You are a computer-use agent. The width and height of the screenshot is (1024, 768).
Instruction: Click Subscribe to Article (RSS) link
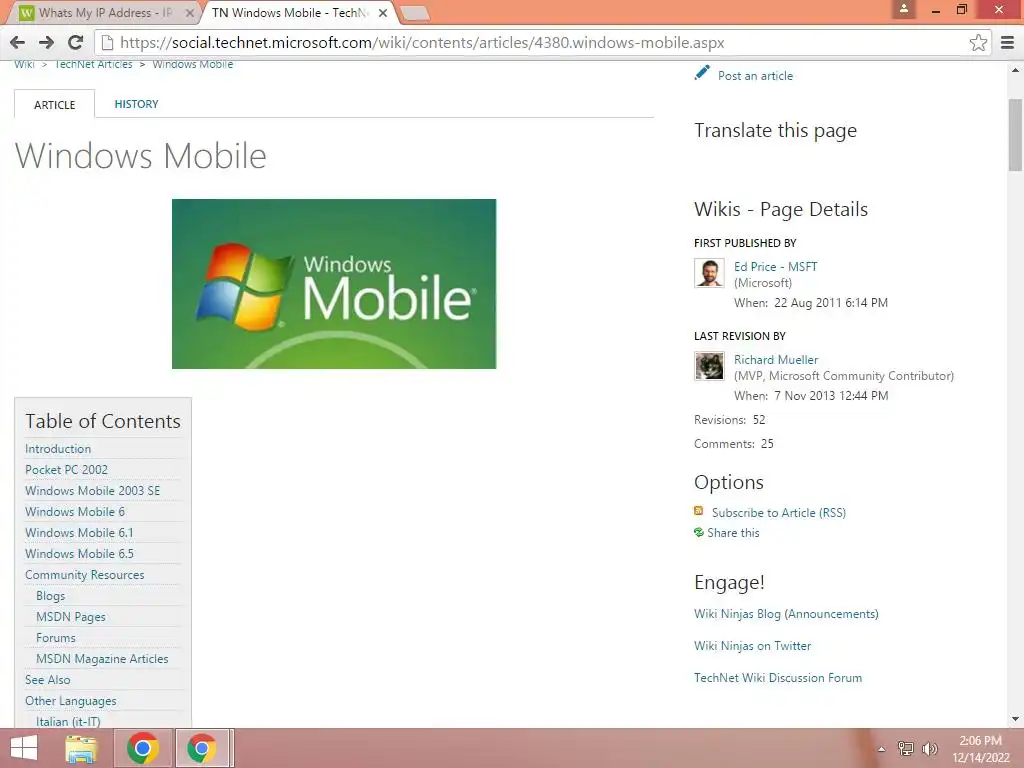click(778, 513)
